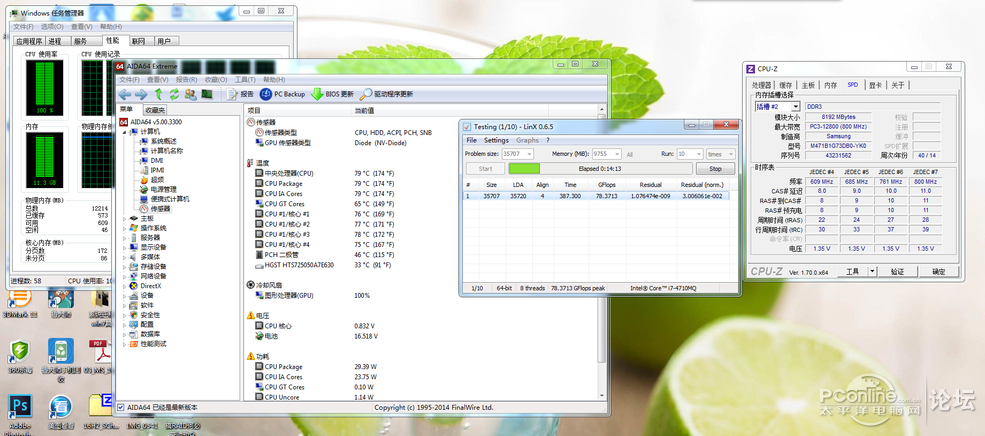Image resolution: width=985 pixels, height=436 pixels.
Task: Click the AIDA64 forward arrow icon
Action: point(141,94)
